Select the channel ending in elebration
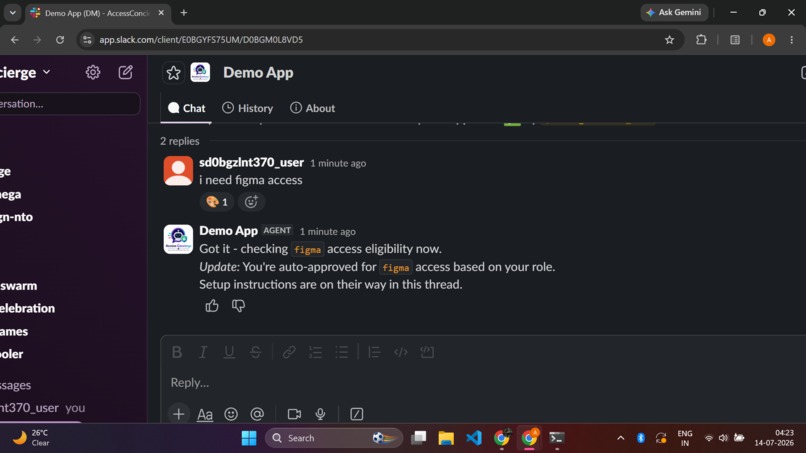Image resolution: width=806 pixels, height=453 pixels. pos(27,309)
